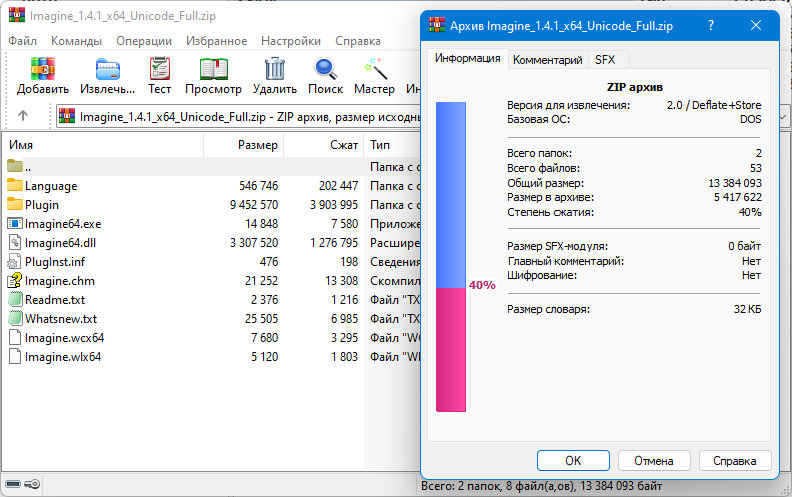
Task: Click the Whatsnew.txt size 25 505
Action: (x=262, y=319)
